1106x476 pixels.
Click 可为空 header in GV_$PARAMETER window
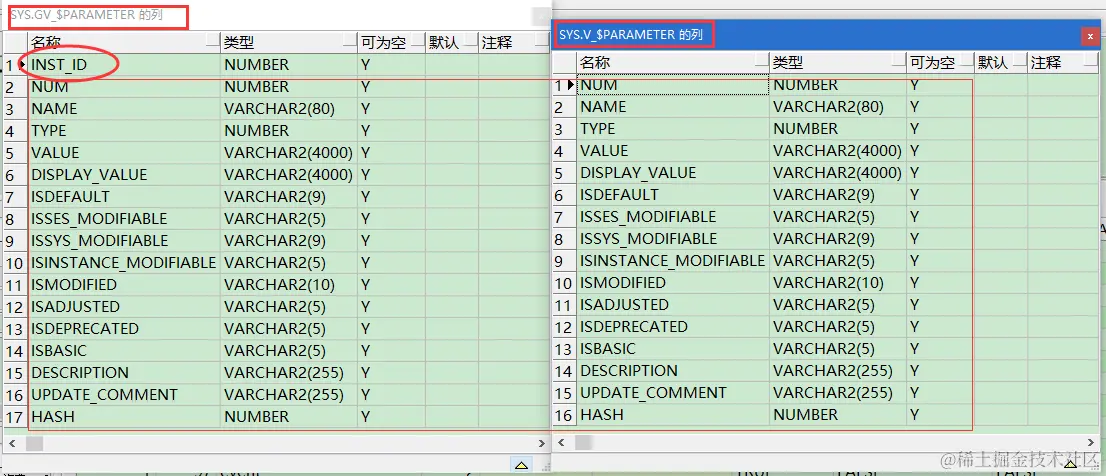point(391,42)
